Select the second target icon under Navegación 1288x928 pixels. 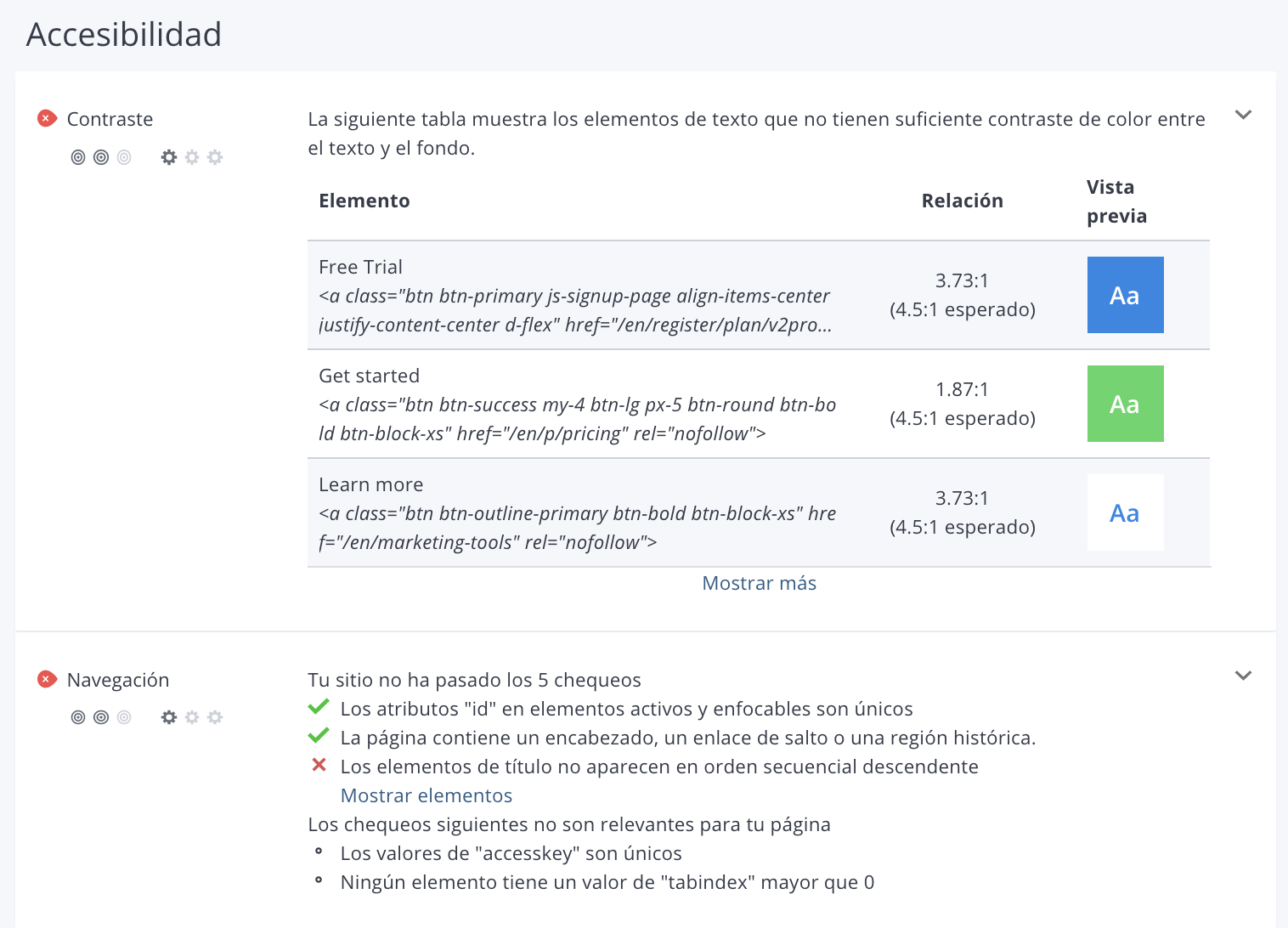coord(101,717)
